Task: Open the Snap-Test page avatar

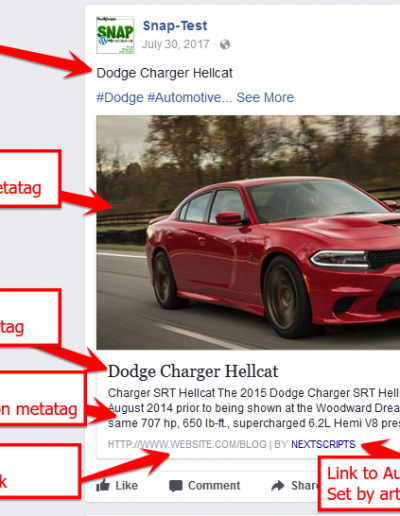Action: tap(115, 35)
